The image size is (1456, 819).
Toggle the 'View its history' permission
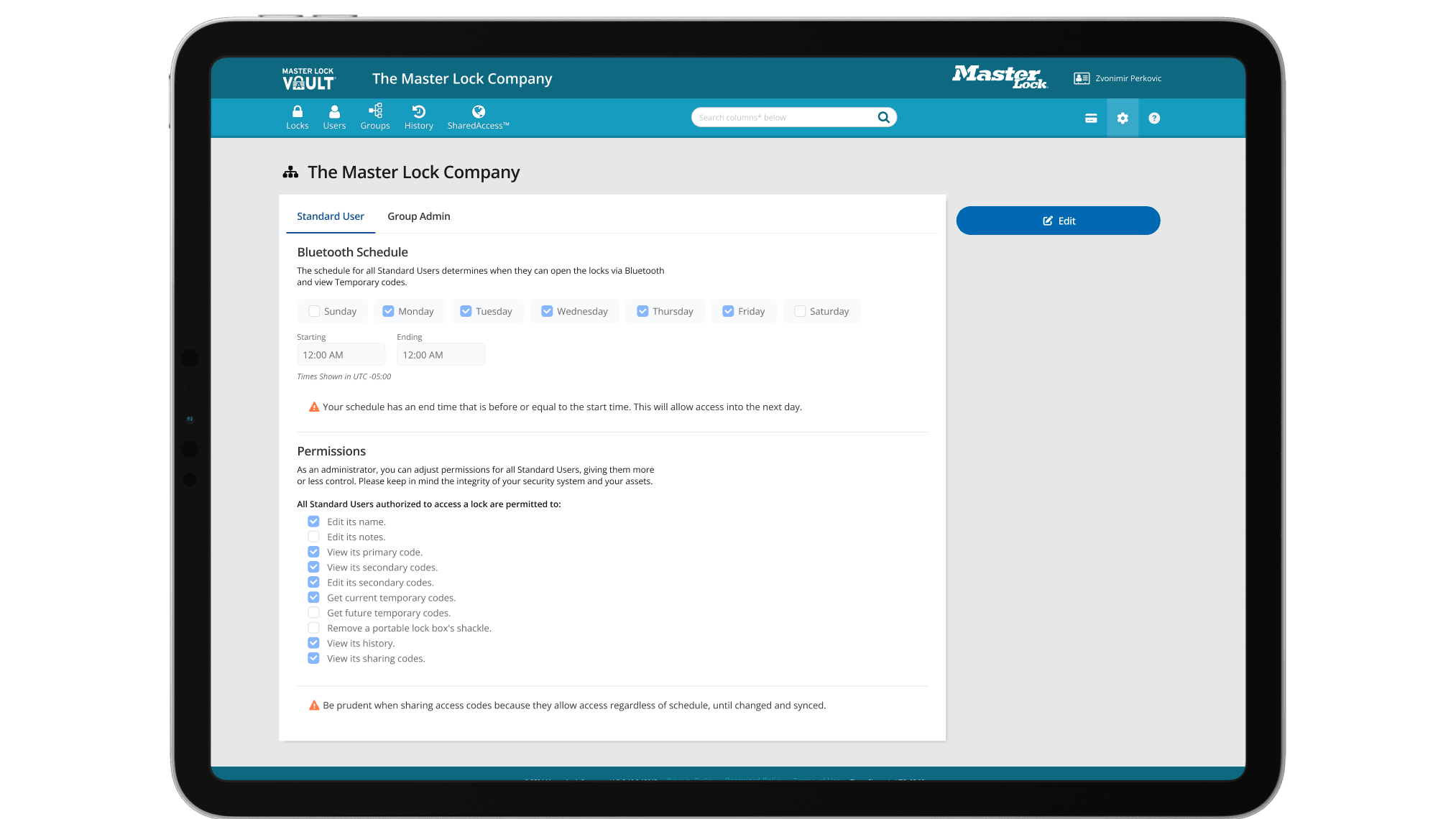313,643
